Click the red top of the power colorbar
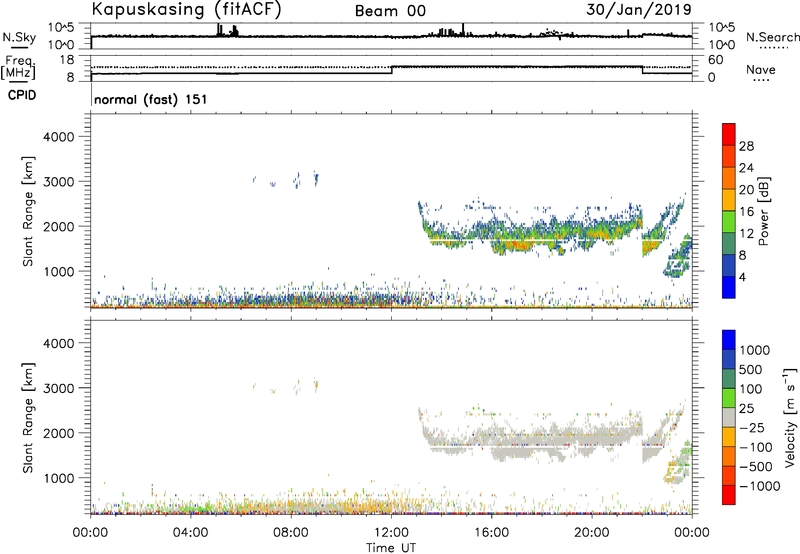 [729, 134]
